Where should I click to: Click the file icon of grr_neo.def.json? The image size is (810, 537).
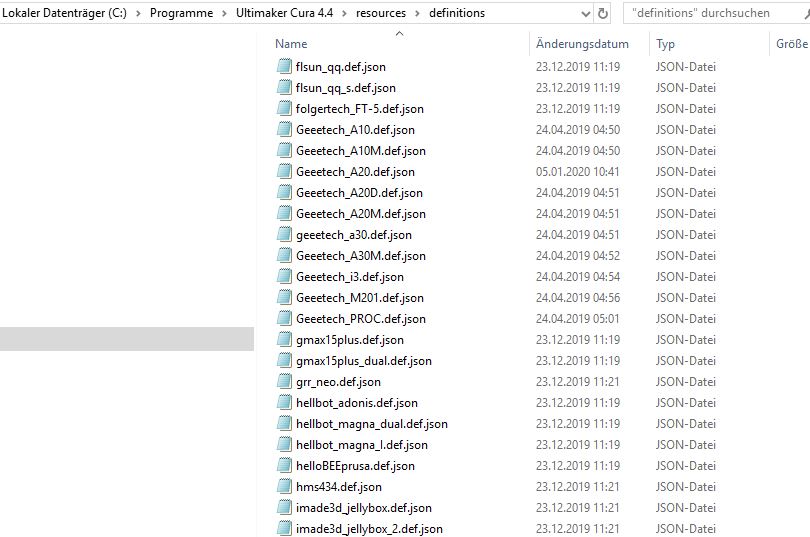click(x=284, y=381)
